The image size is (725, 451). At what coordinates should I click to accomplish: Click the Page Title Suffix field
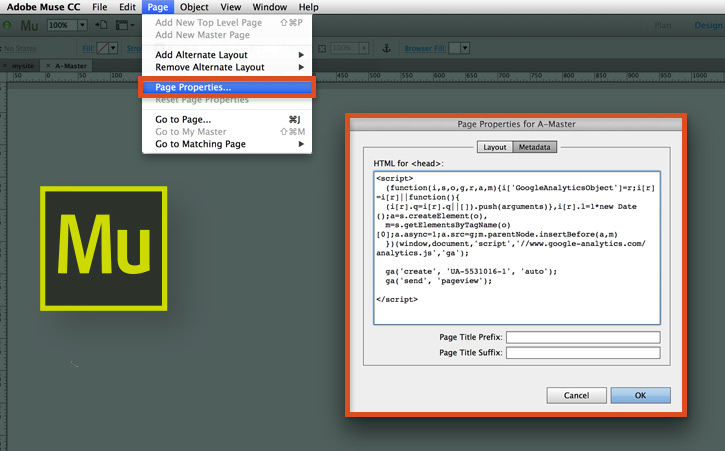click(583, 352)
